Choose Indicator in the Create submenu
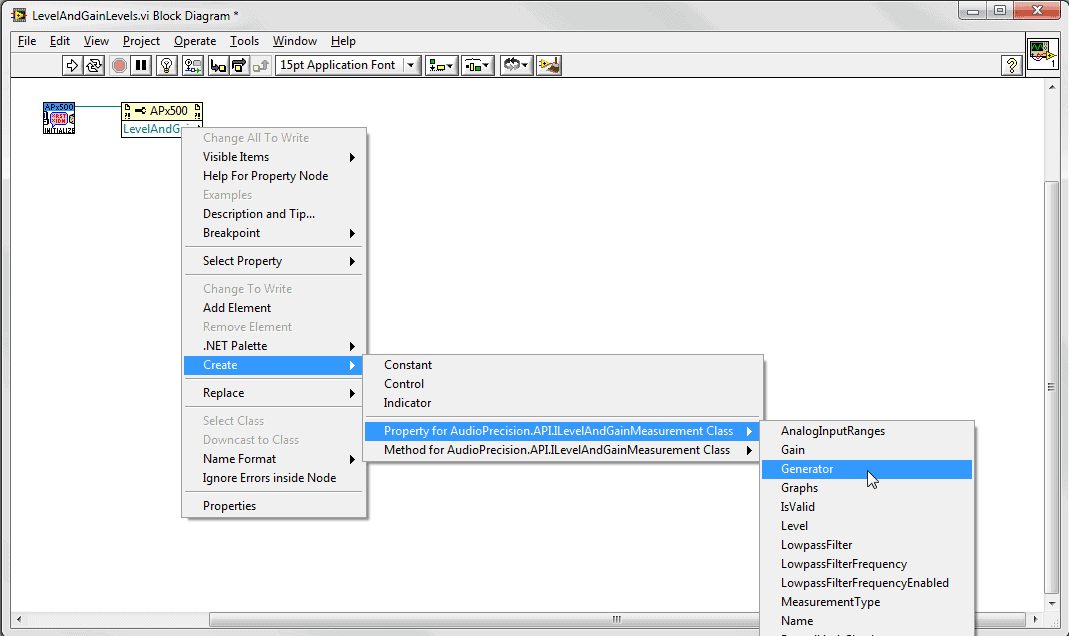 407,403
